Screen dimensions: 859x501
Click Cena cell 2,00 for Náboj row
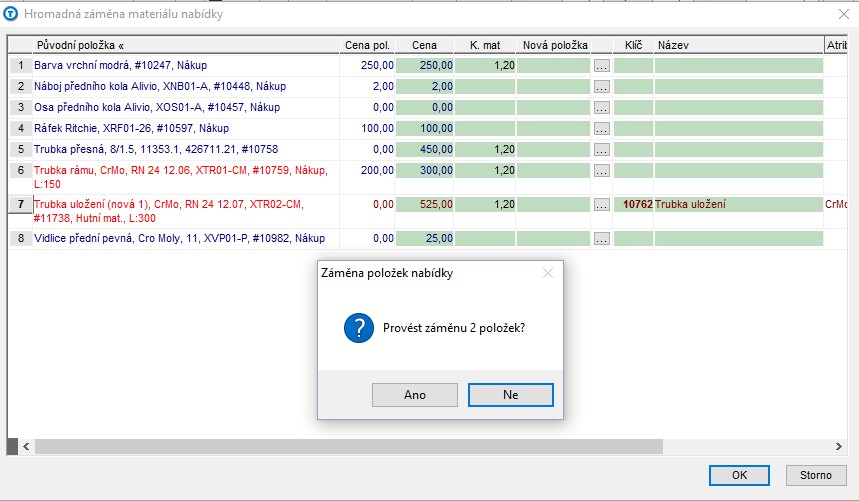tap(425, 86)
